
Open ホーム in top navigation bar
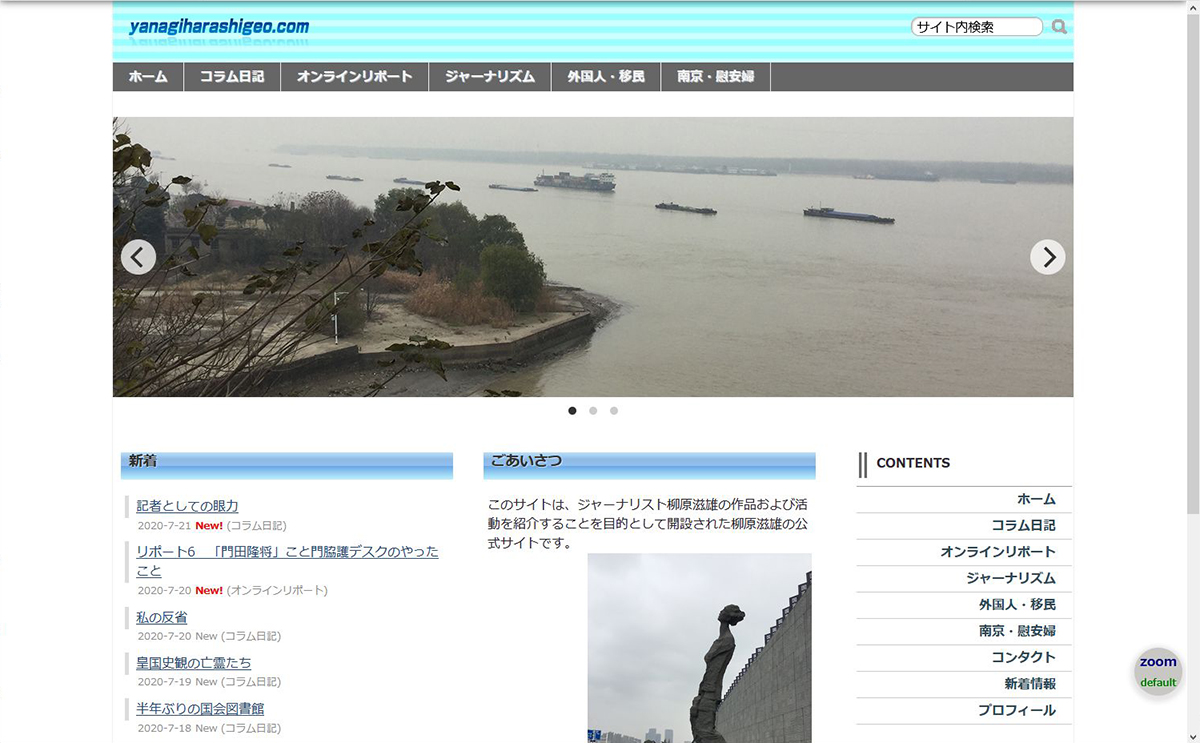(x=148, y=77)
